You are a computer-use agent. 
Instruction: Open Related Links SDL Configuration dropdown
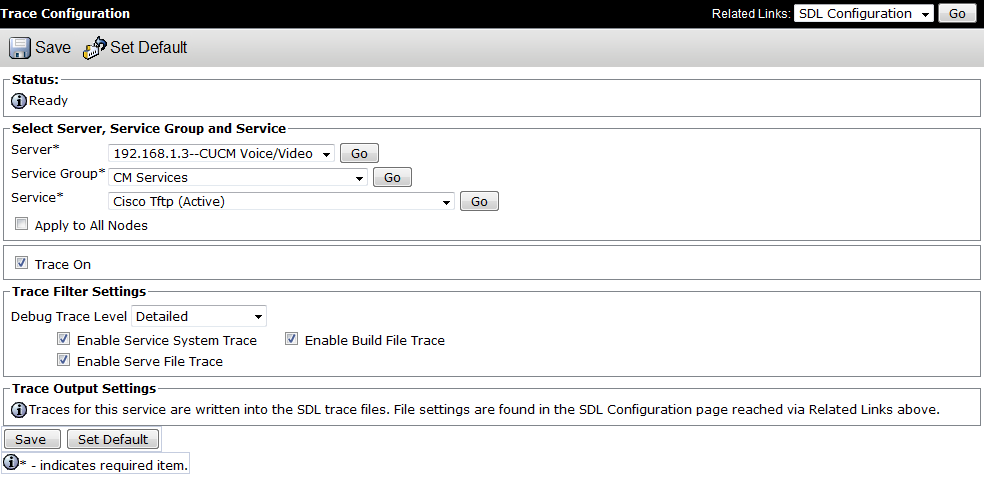coord(864,14)
